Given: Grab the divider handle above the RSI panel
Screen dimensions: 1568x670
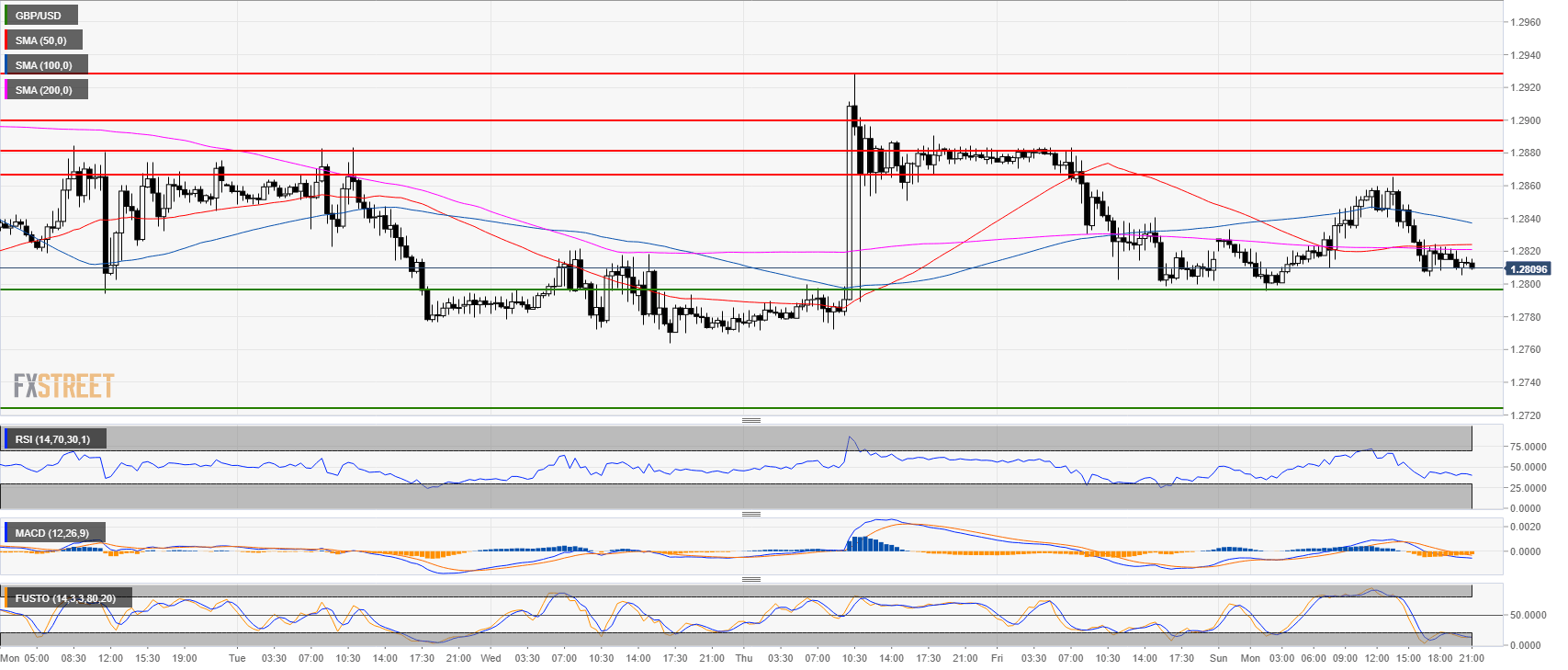Looking at the screenshot, I should 750,420.
